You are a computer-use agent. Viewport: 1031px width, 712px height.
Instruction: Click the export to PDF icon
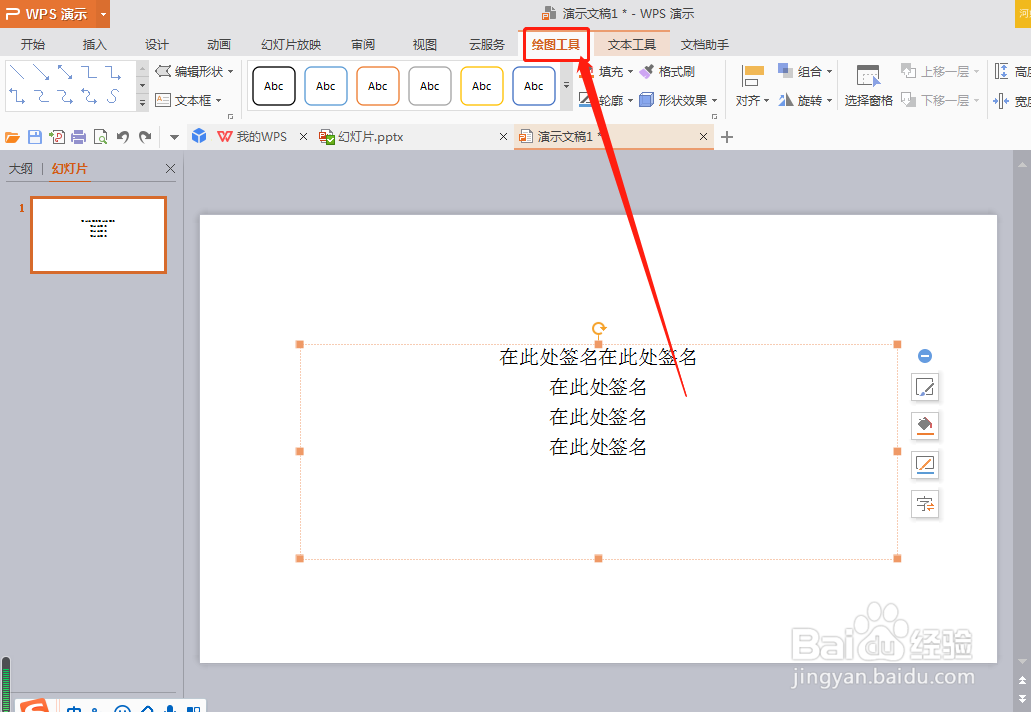[x=57, y=137]
